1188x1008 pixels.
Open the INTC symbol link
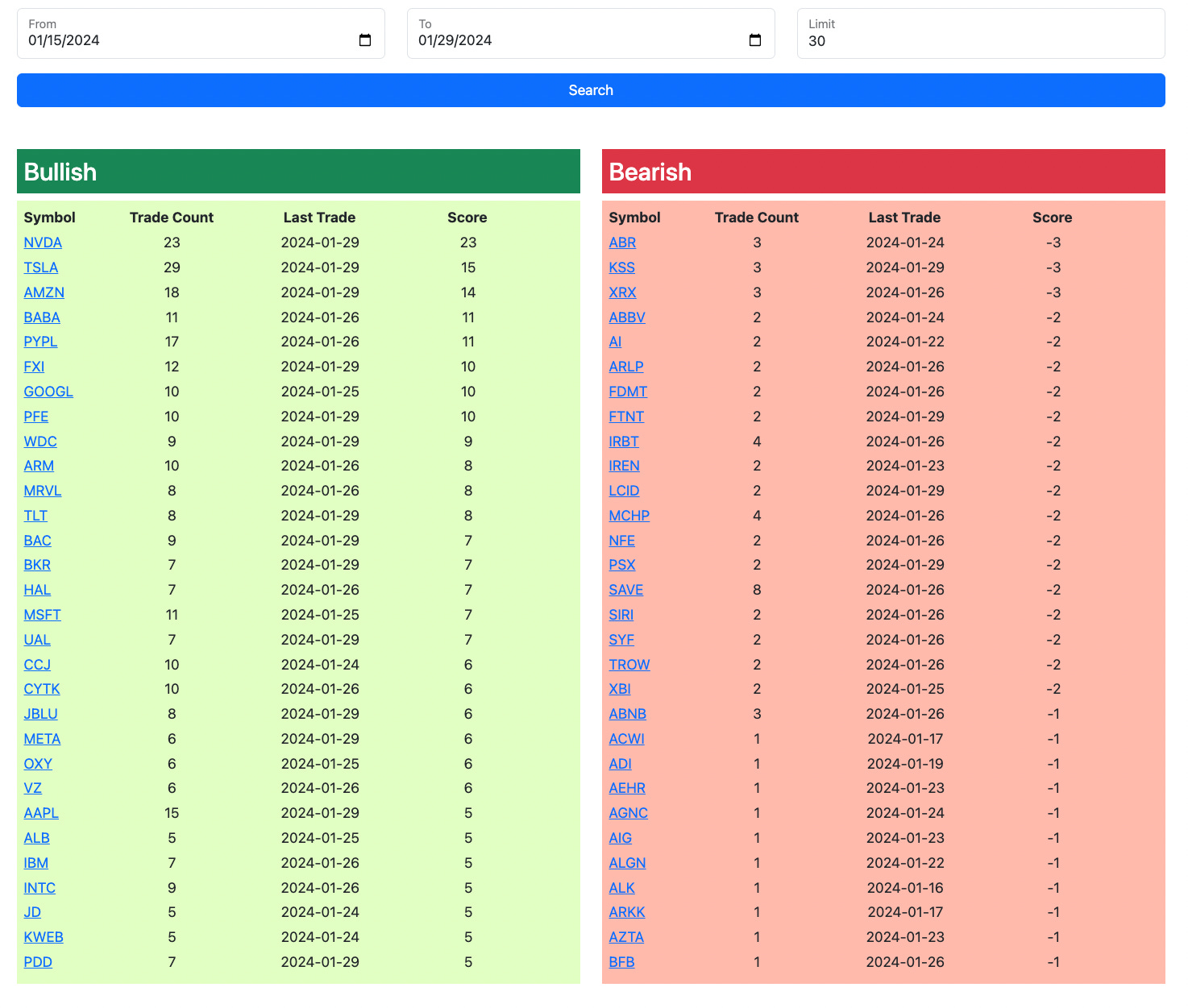click(x=39, y=888)
